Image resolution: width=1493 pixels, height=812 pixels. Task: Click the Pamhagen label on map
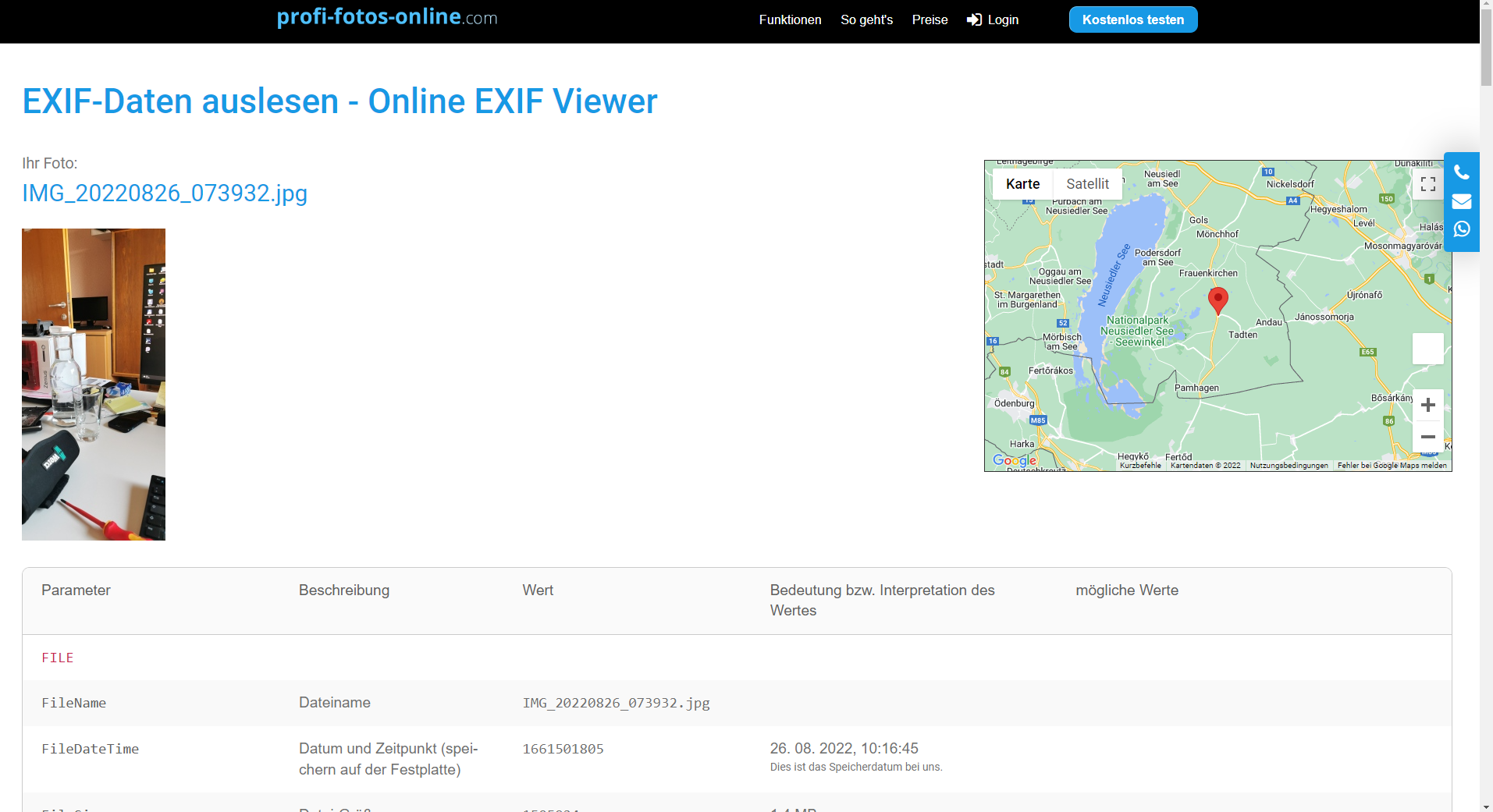coord(1196,388)
